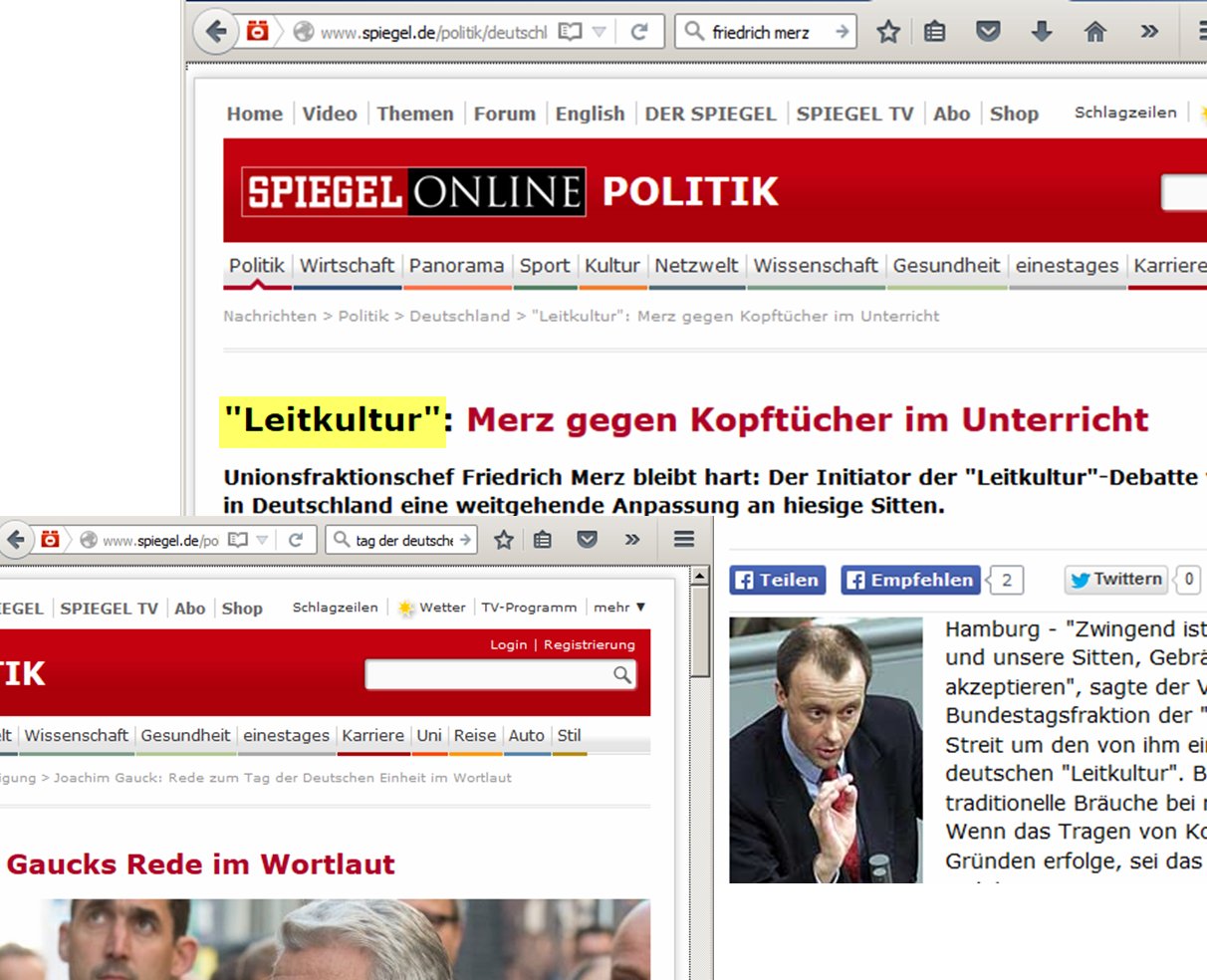Go back in the friedrich merz browser window
Viewport: 1207px width, 980px height.
tap(215, 32)
